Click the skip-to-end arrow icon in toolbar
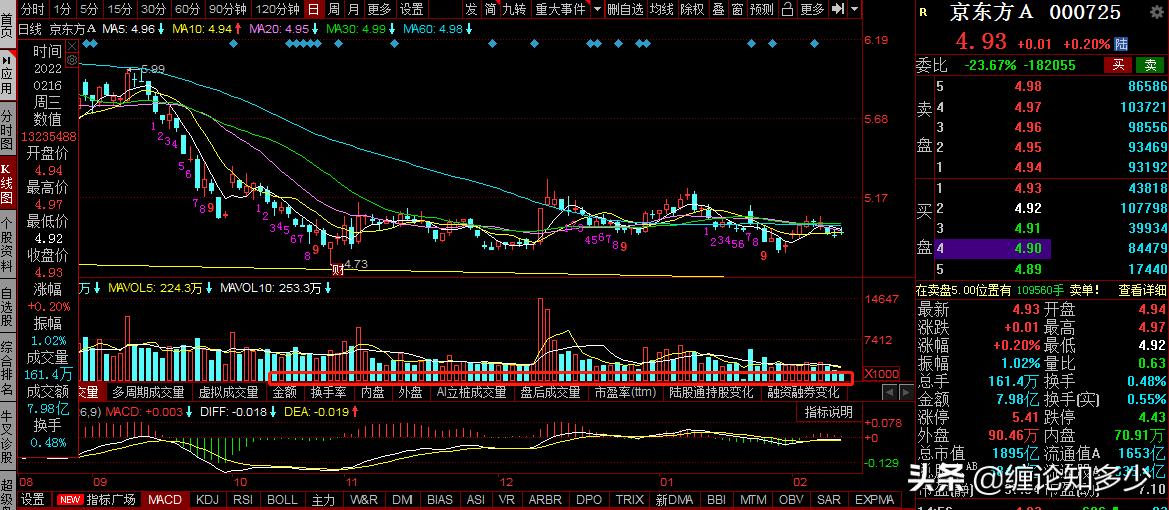The width and height of the screenshot is (1169, 510). click(838, 9)
